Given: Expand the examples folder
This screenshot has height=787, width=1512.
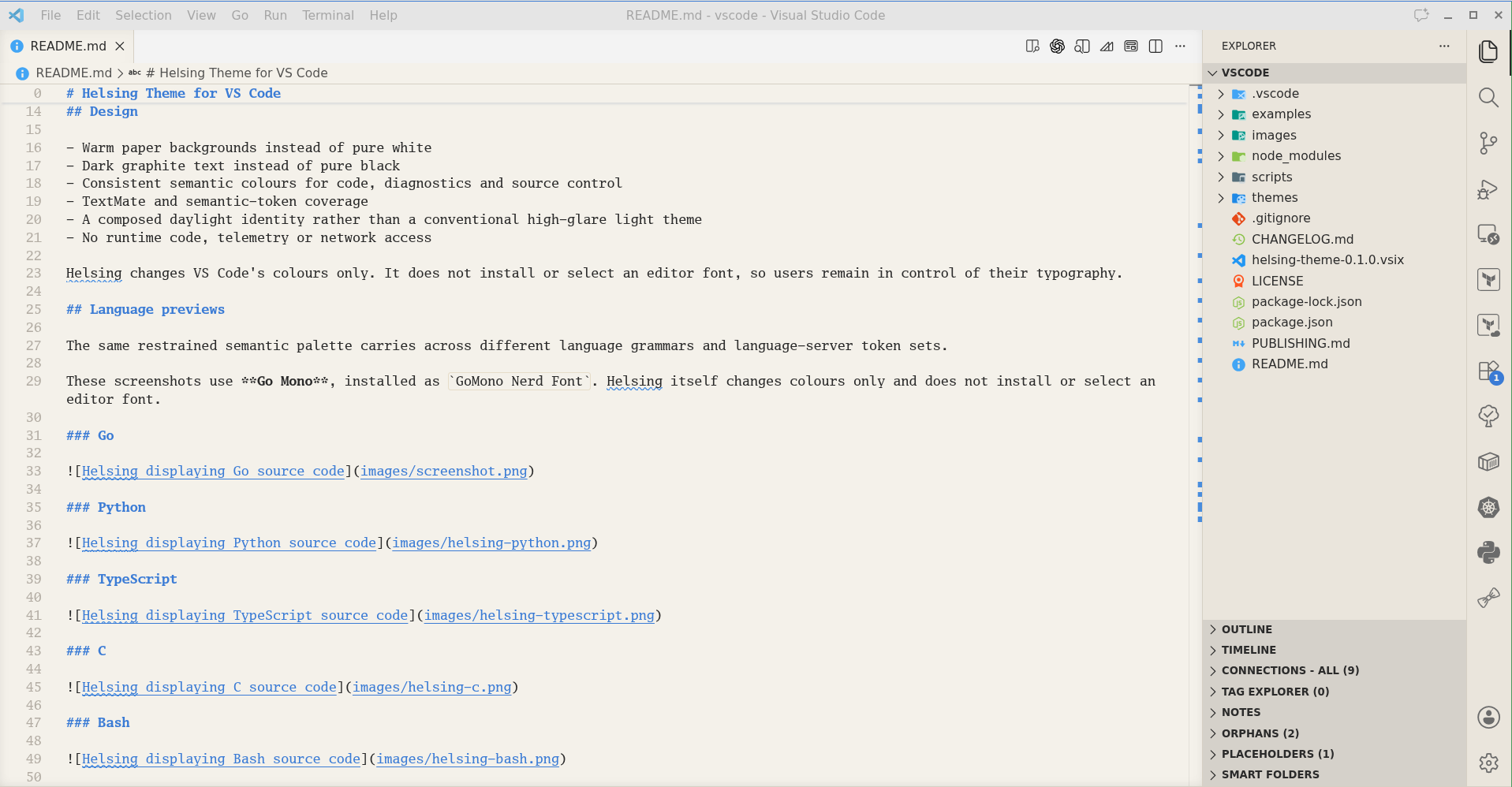Looking at the screenshot, I should coord(1335,114).
